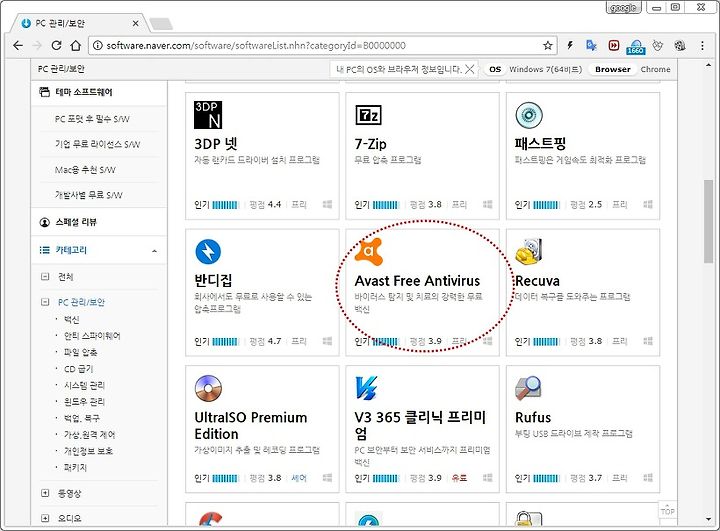Viewport: 720px width, 531px height.
Task: Open the 1660 badge extension icon
Action: pyautogui.click(x=636, y=46)
